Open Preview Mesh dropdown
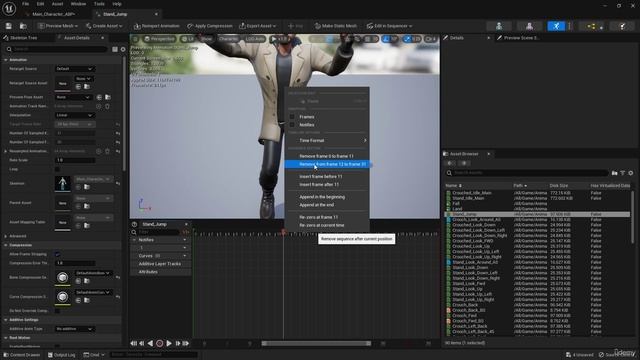 (58, 26)
